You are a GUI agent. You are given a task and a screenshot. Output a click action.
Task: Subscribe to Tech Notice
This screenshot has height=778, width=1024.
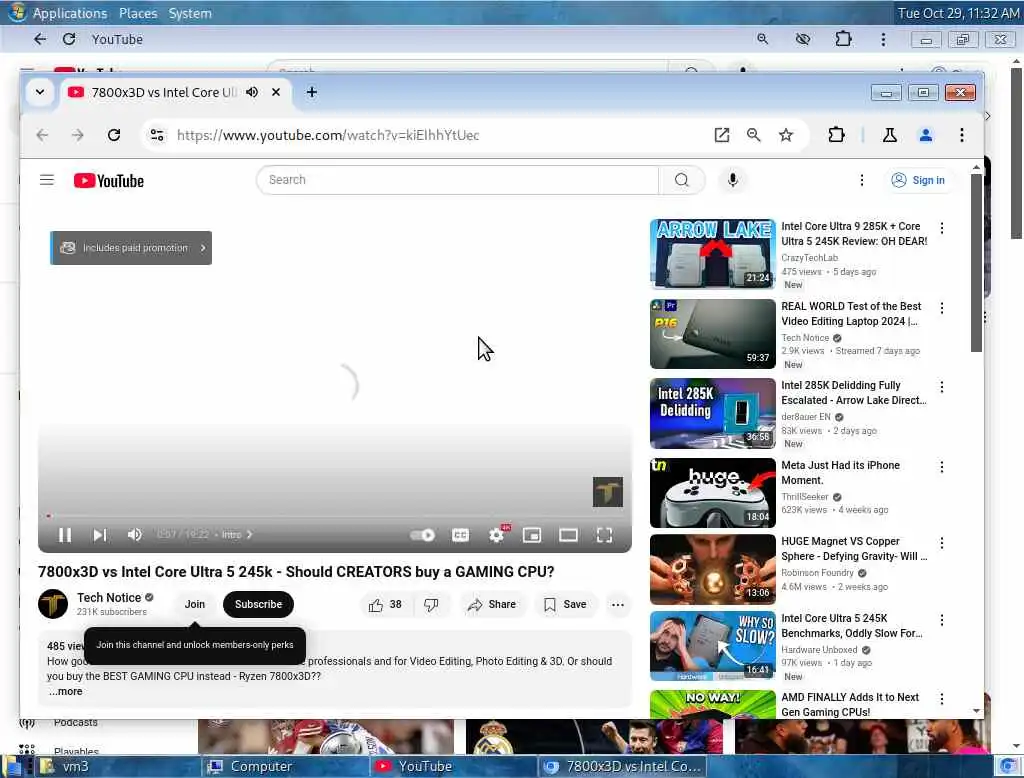259,604
